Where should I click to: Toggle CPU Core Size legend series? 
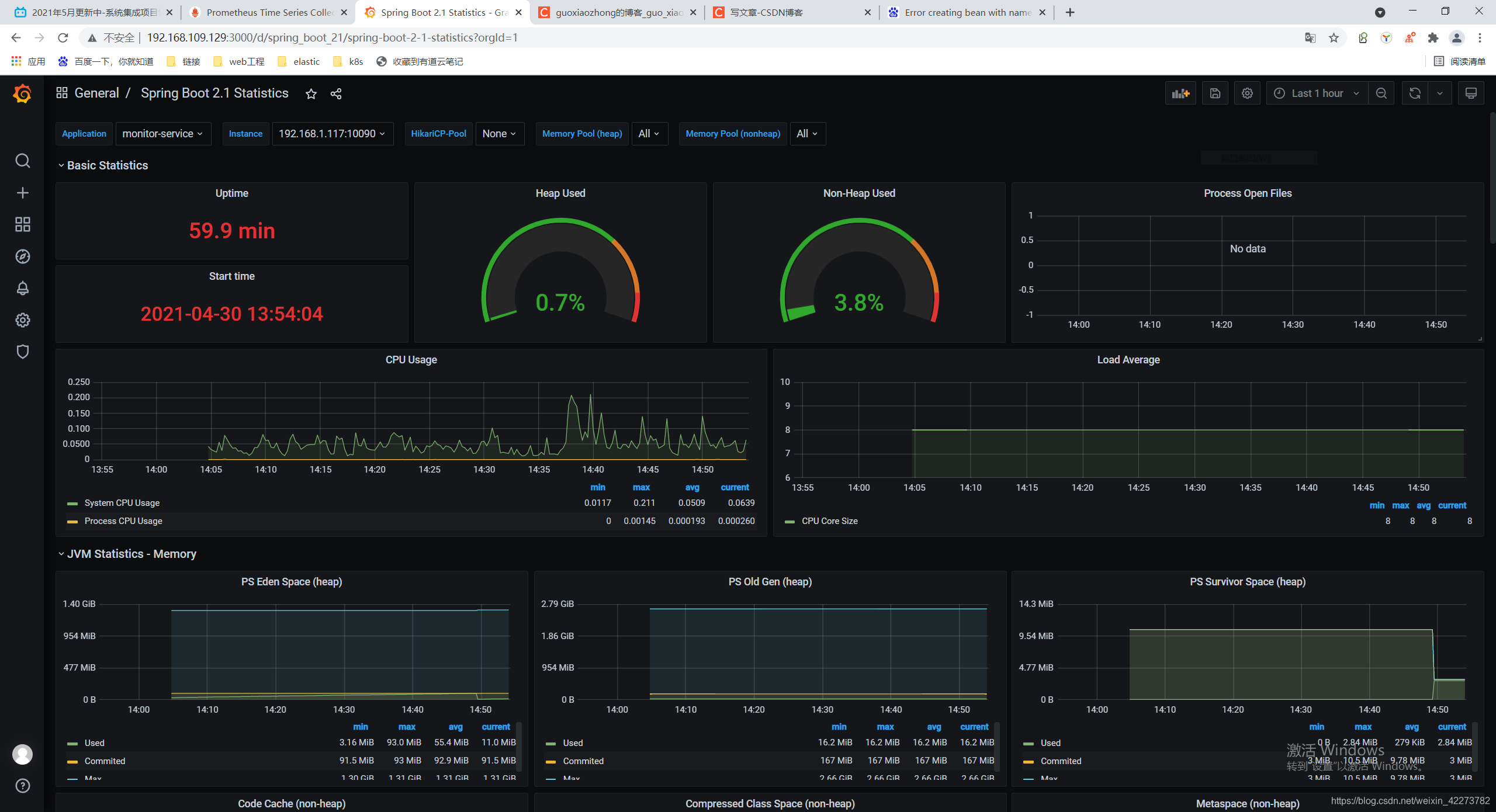coord(829,521)
